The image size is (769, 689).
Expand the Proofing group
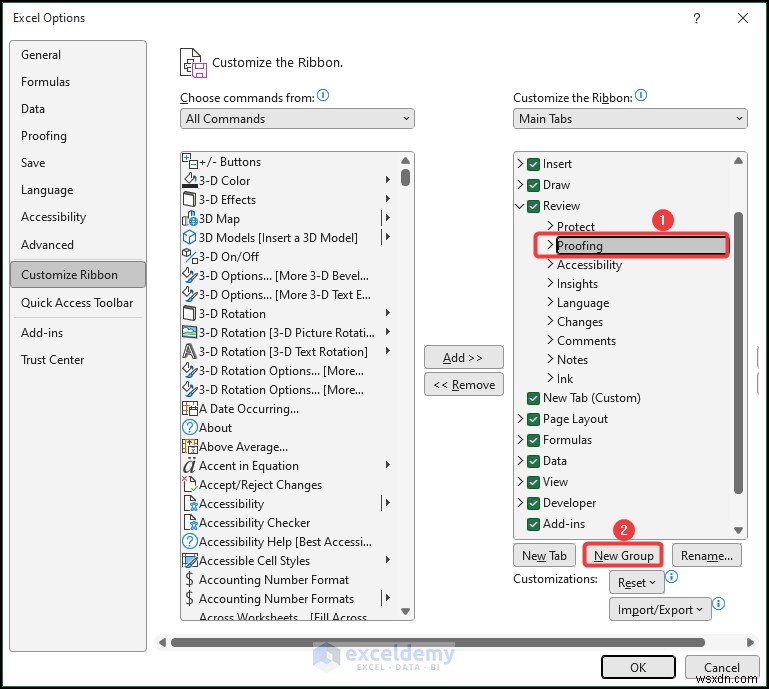pyautogui.click(x=550, y=245)
